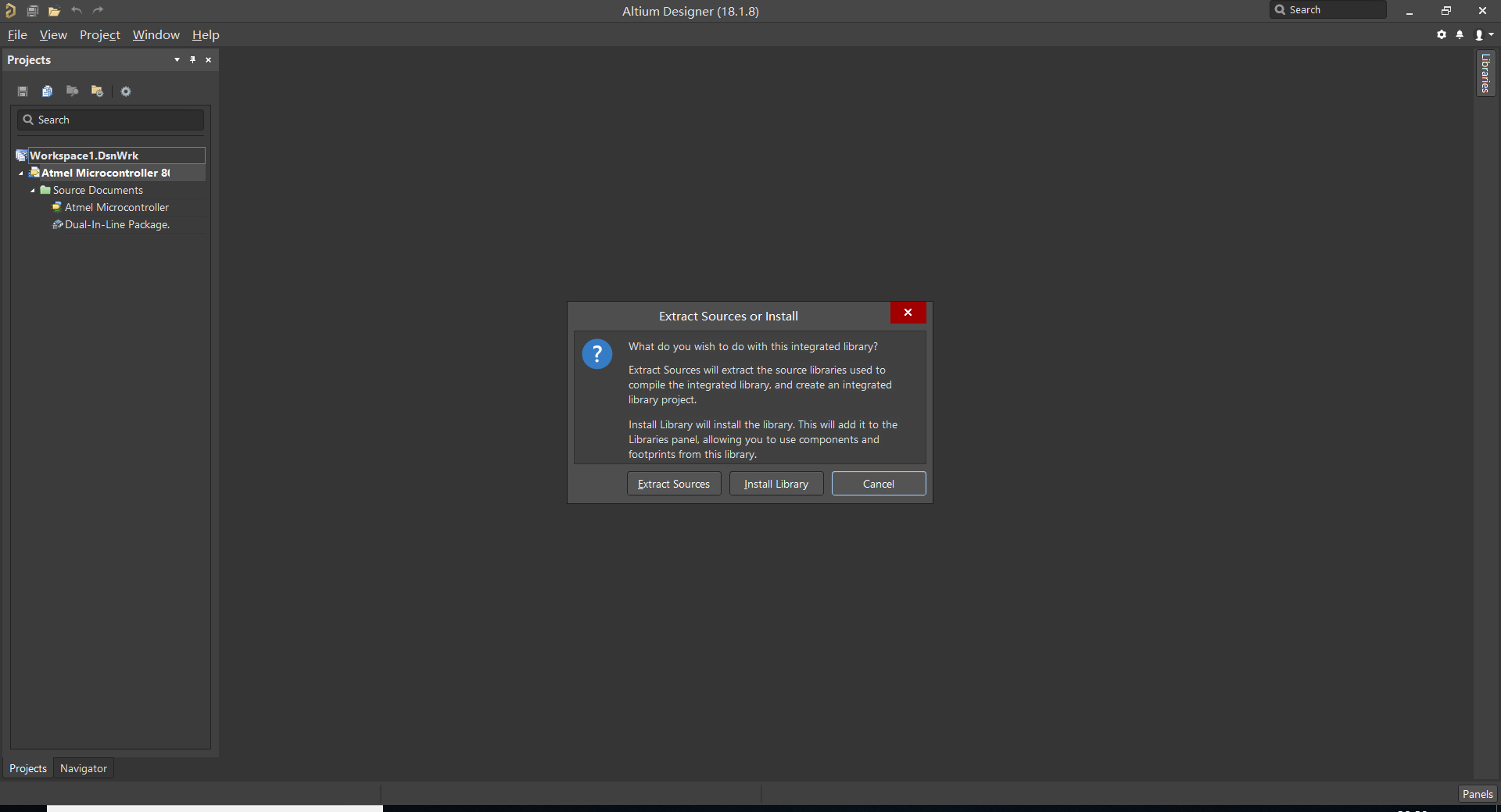Switch to the Projects tab at bottom
The image size is (1501, 812).
click(x=28, y=768)
